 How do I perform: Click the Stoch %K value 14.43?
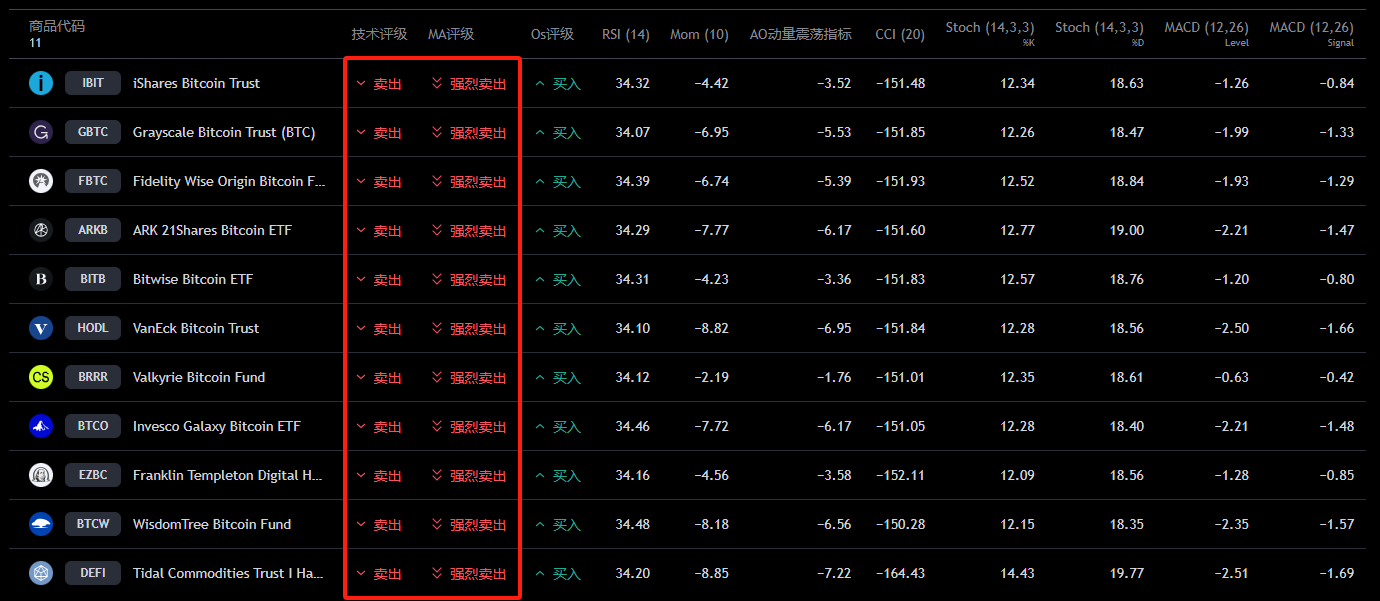pos(1017,573)
